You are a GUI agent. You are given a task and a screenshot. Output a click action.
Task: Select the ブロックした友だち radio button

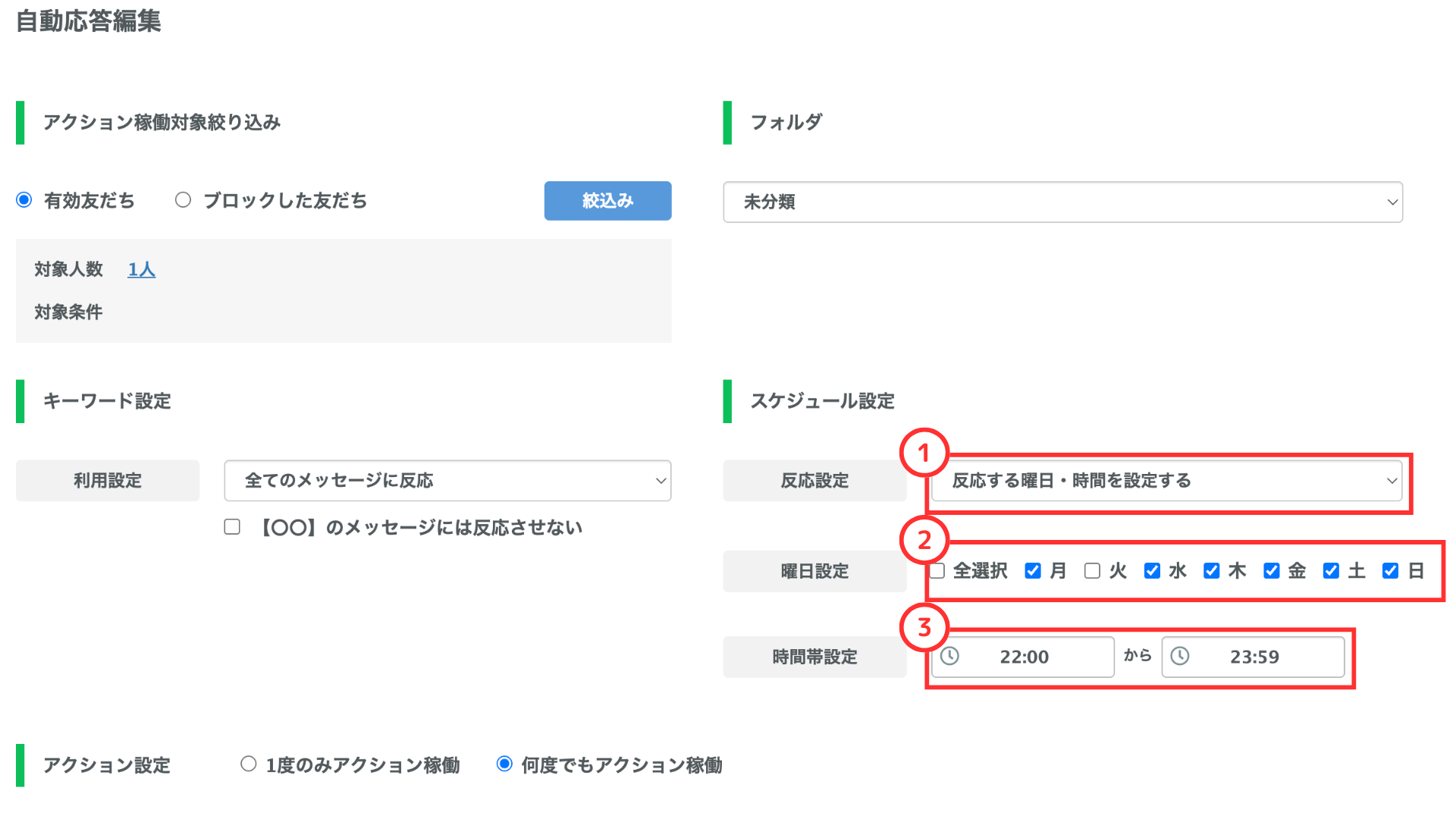[183, 199]
